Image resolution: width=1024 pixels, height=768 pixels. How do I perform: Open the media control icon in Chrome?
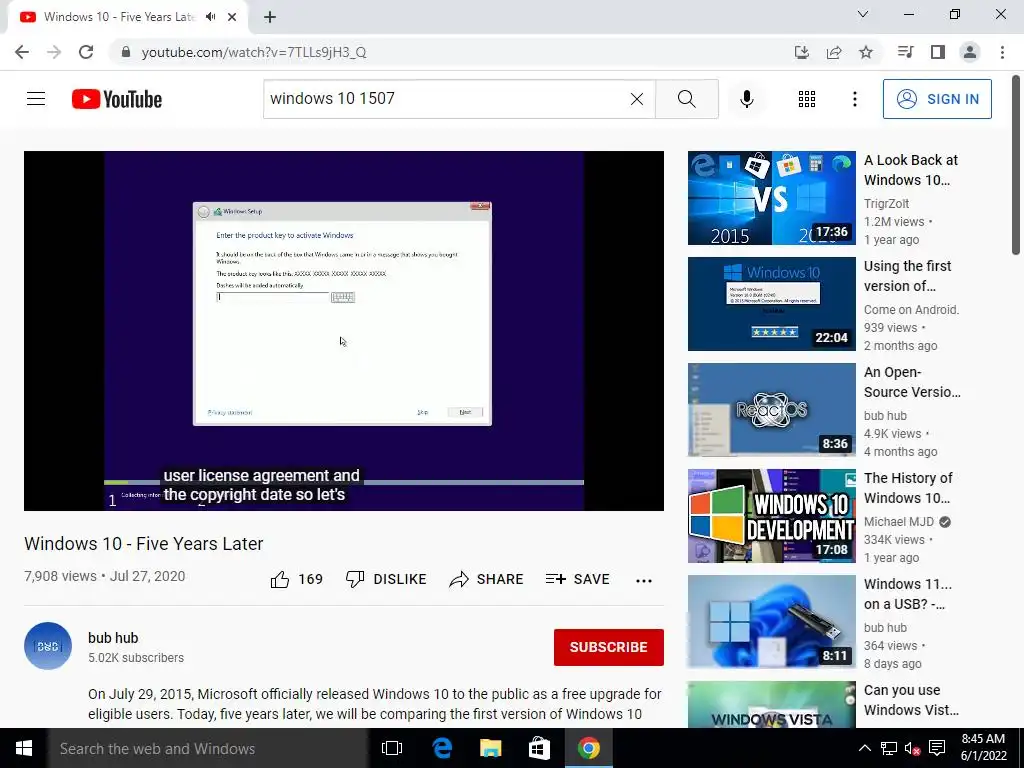[905, 52]
